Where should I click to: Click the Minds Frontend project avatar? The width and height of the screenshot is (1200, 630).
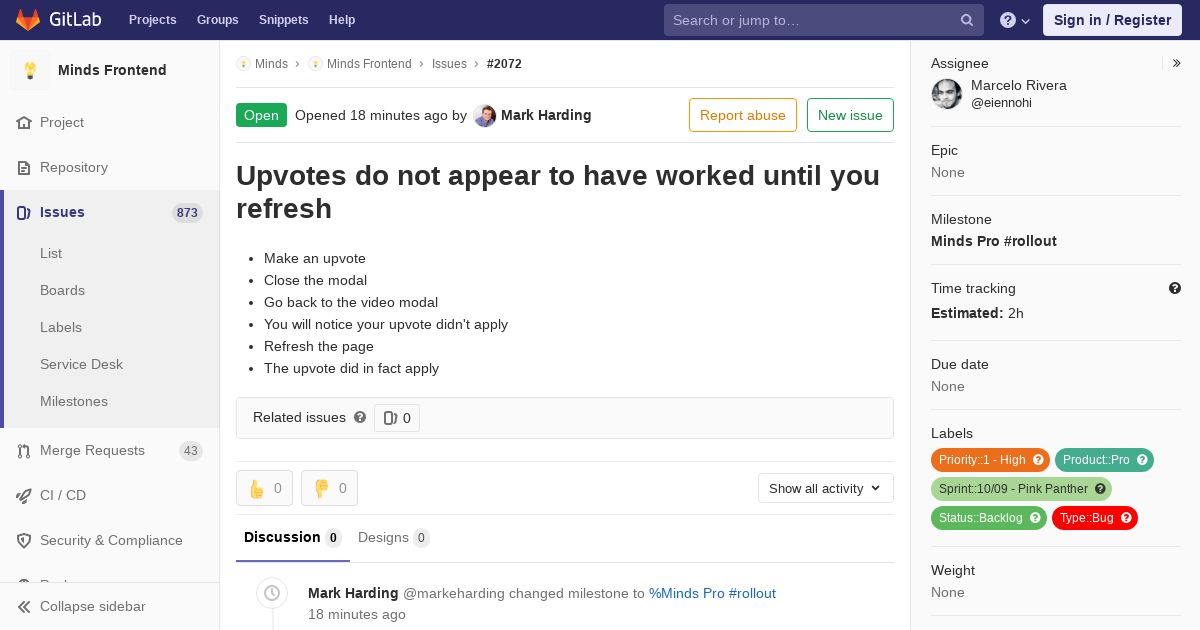tap(30, 70)
